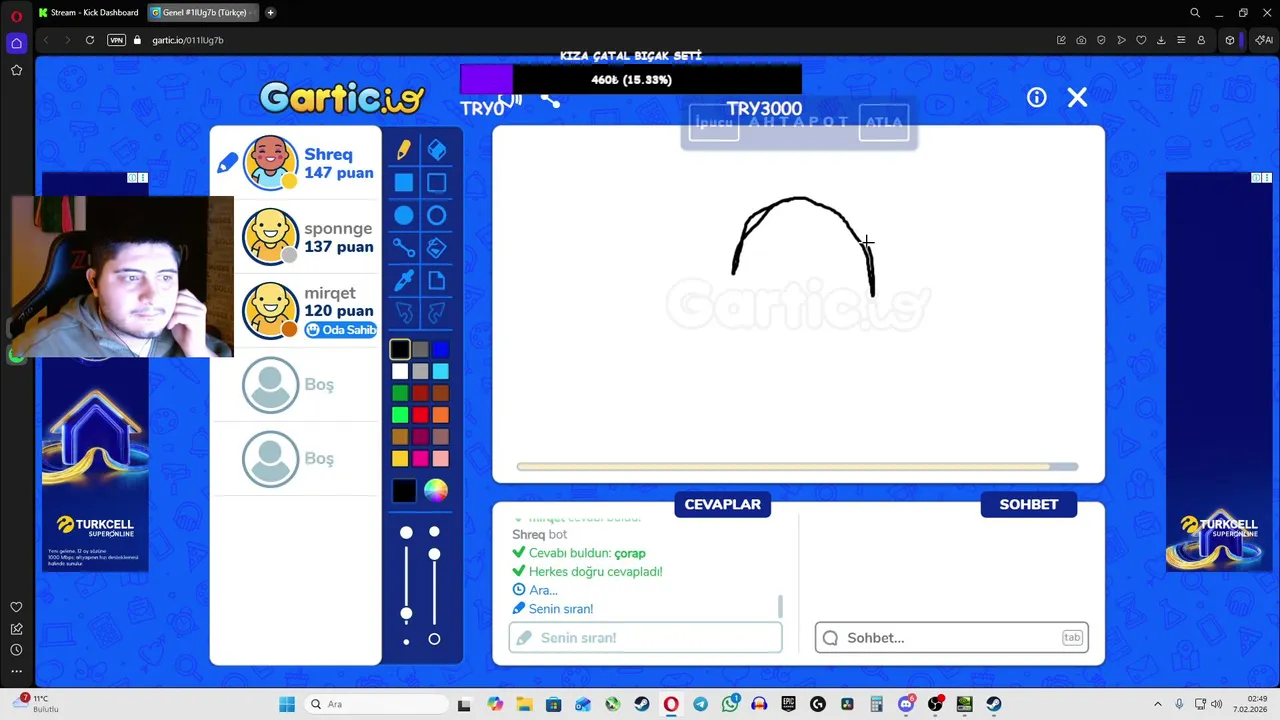This screenshot has width=1280, height=720.
Task: Open the SOHBET tab
Action: click(x=1028, y=504)
